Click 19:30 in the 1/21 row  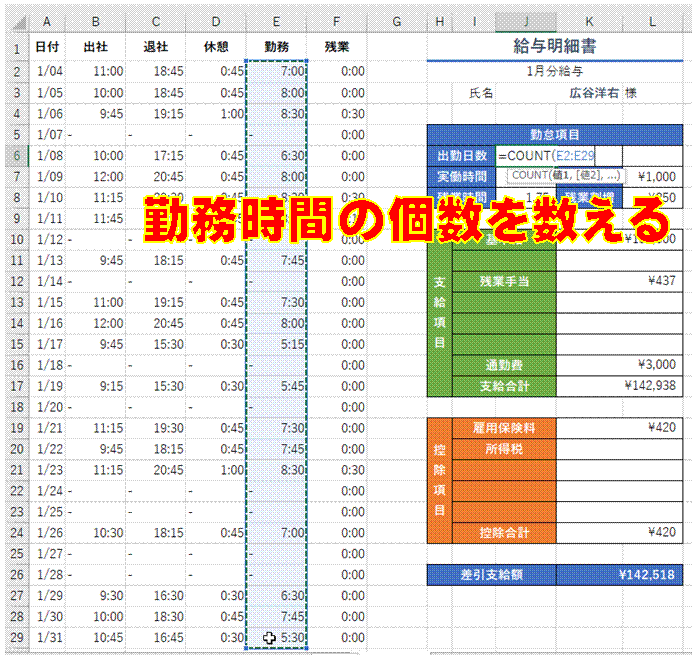[x=156, y=428]
